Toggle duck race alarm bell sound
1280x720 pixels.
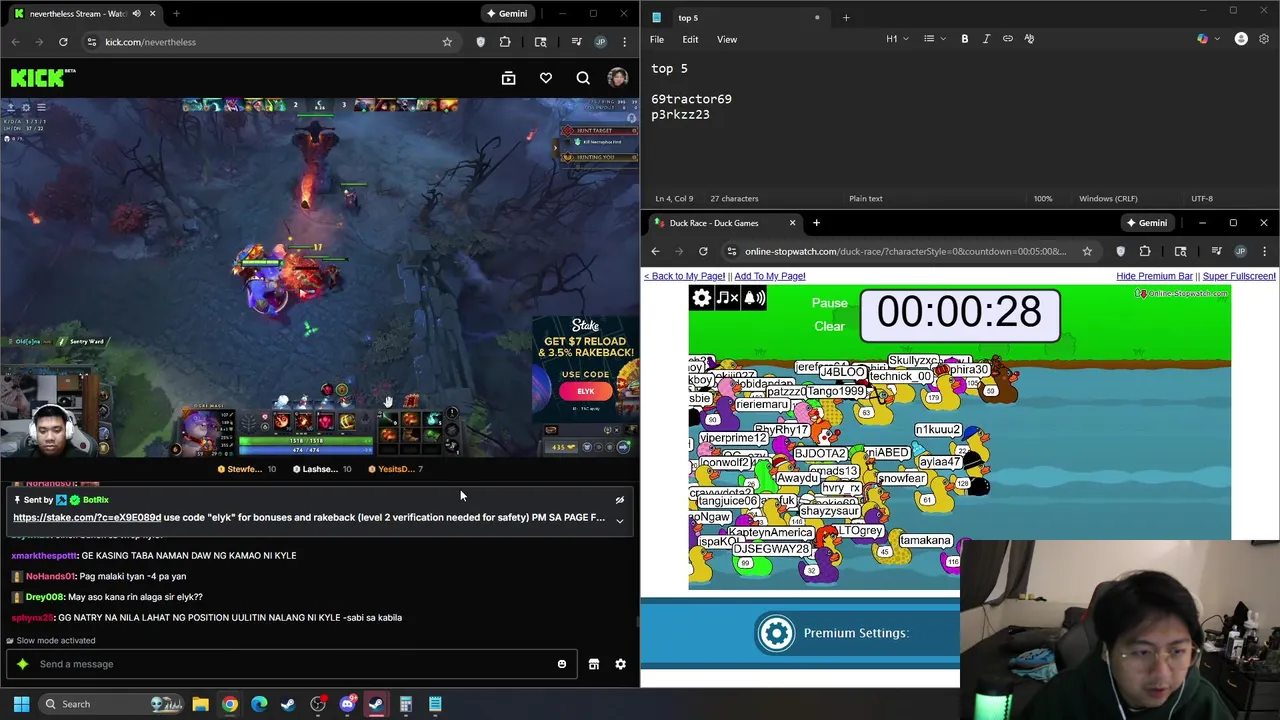754,298
